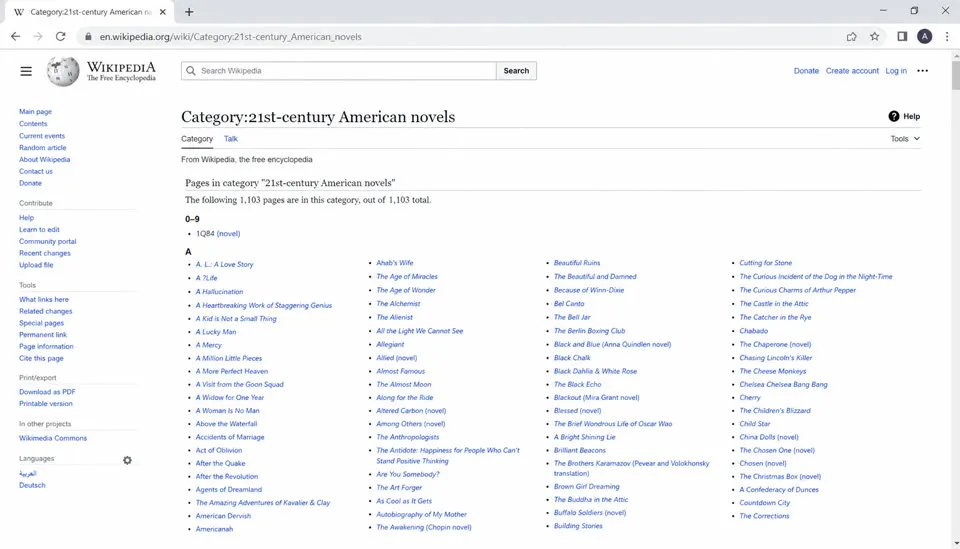Open About Wikipedia link
The image size is (960, 549).
pyautogui.click(x=45, y=160)
